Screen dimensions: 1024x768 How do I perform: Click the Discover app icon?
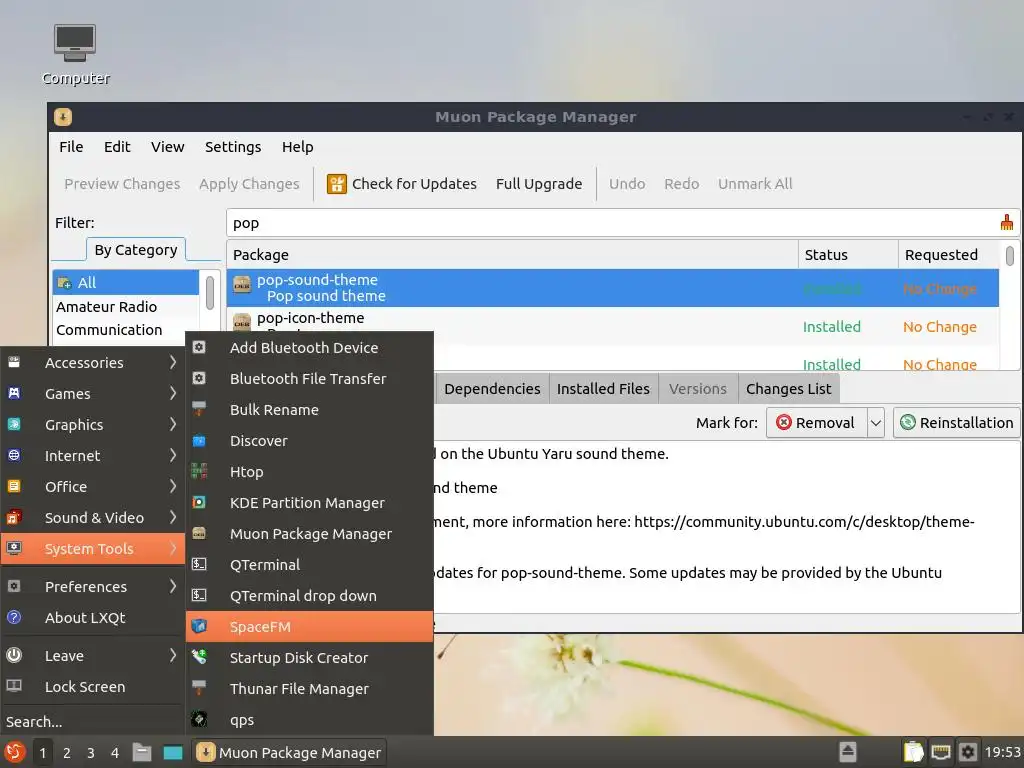(199, 441)
